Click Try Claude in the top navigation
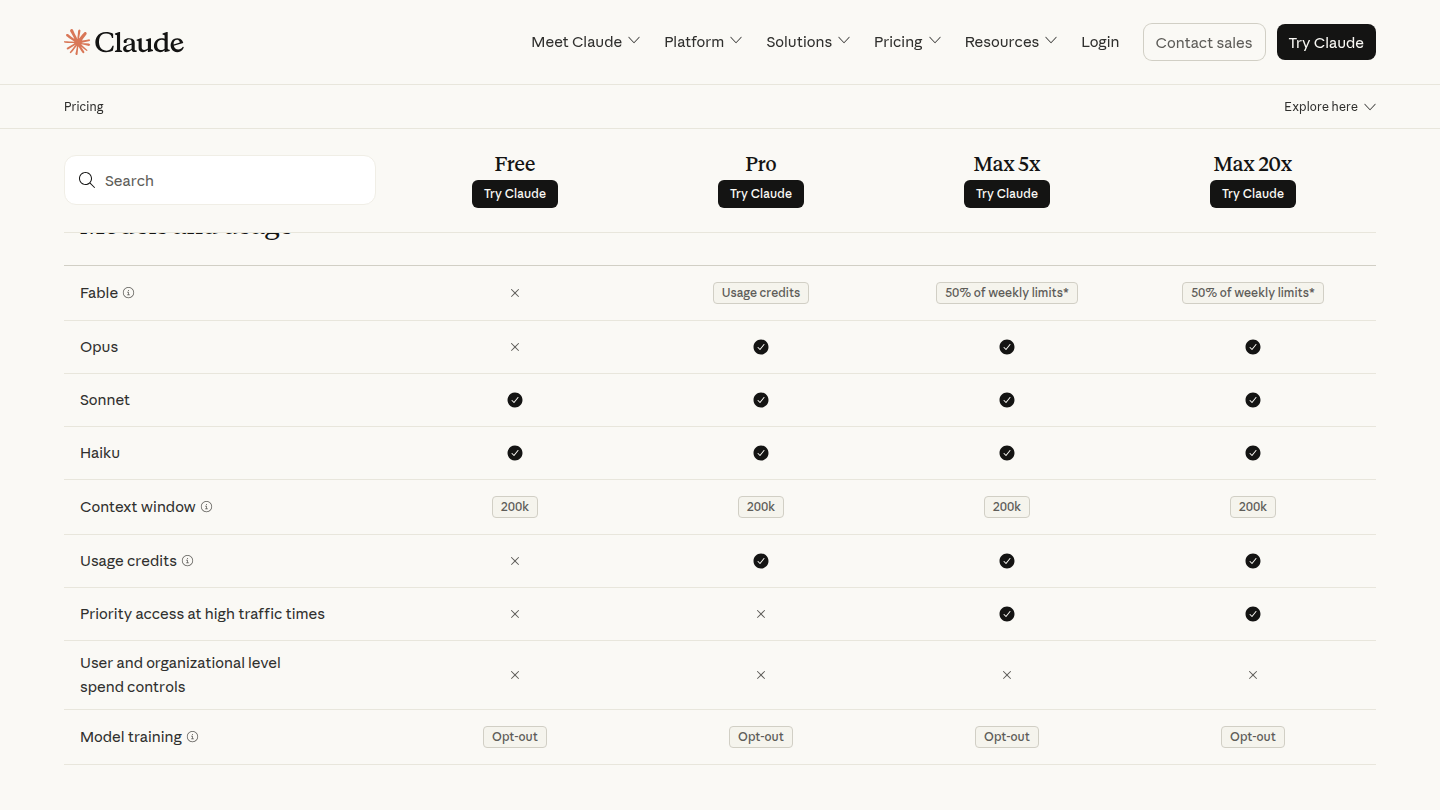This screenshot has width=1440, height=810. [x=1326, y=42]
